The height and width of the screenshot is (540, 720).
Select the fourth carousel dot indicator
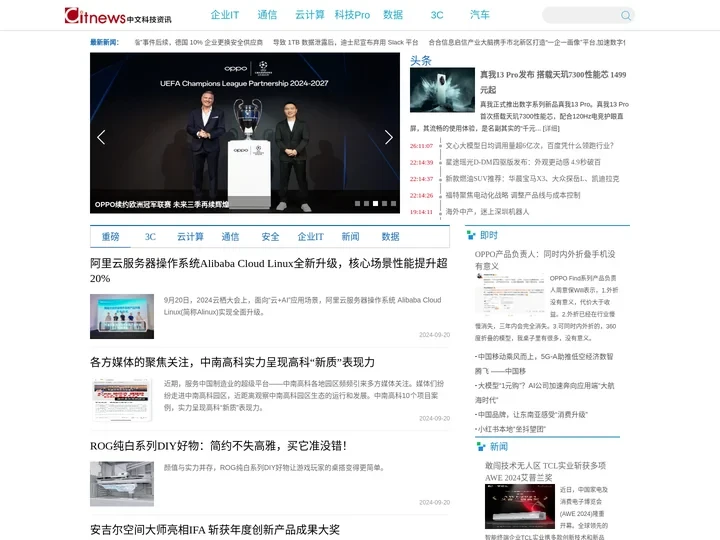(384, 203)
